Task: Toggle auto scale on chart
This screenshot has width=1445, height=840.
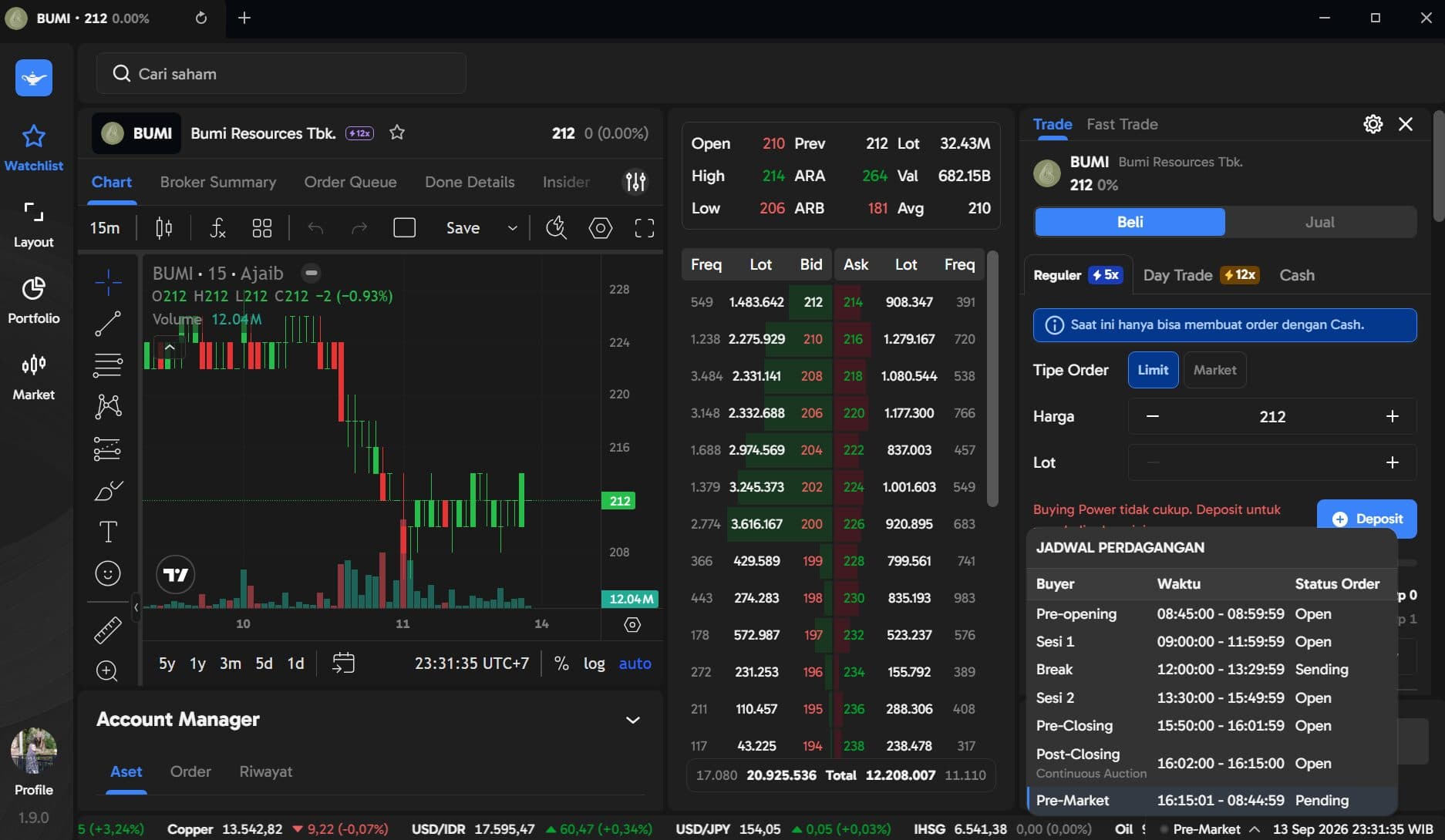Action: [x=635, y=664]
